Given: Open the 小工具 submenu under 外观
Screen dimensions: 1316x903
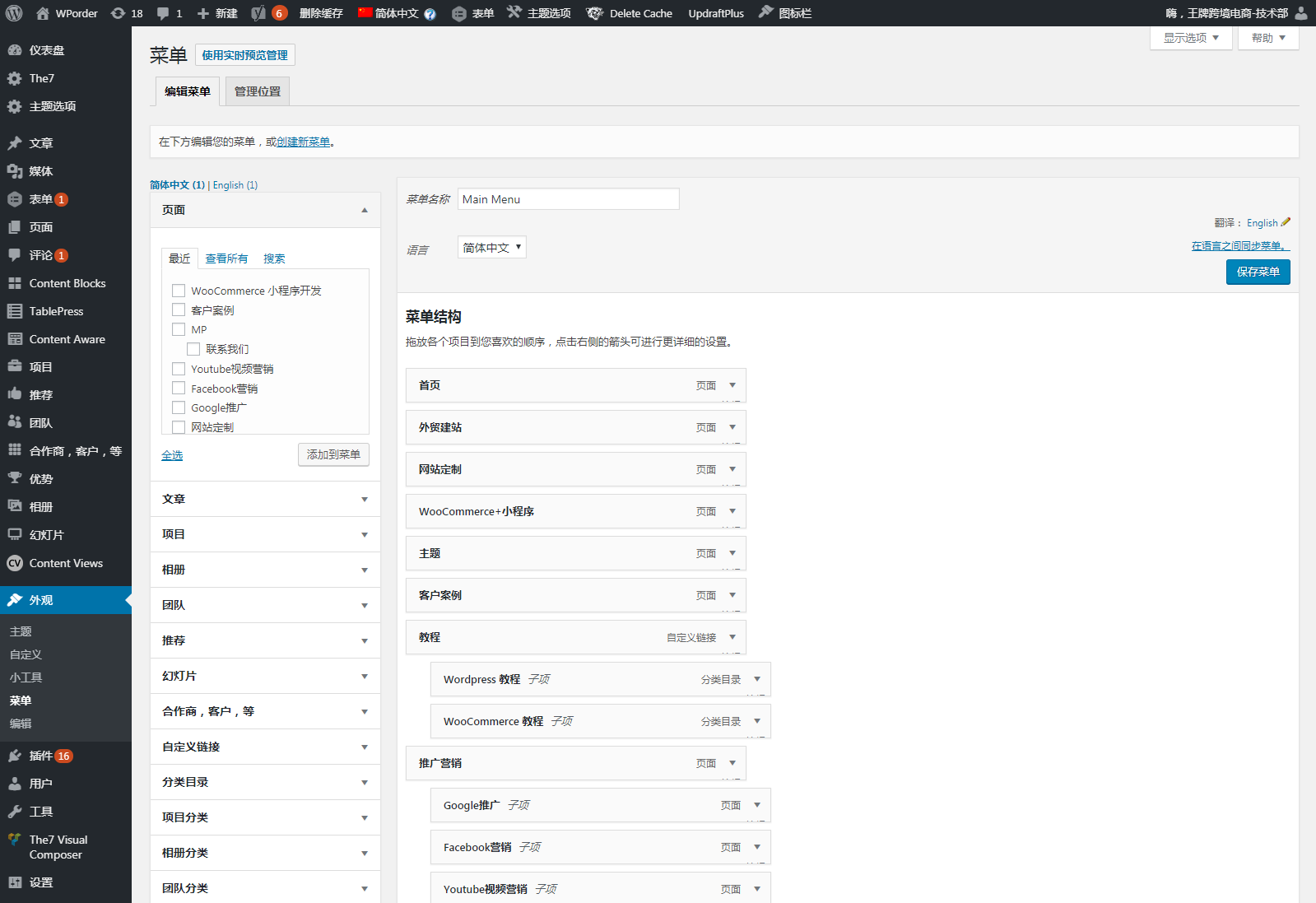Looking at the screenshot, I should coord(26,677).
